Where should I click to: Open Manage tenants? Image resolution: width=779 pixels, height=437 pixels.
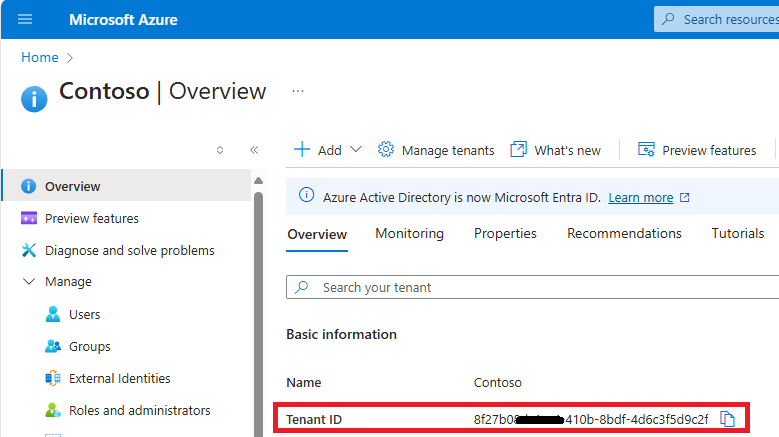[436, 150]
